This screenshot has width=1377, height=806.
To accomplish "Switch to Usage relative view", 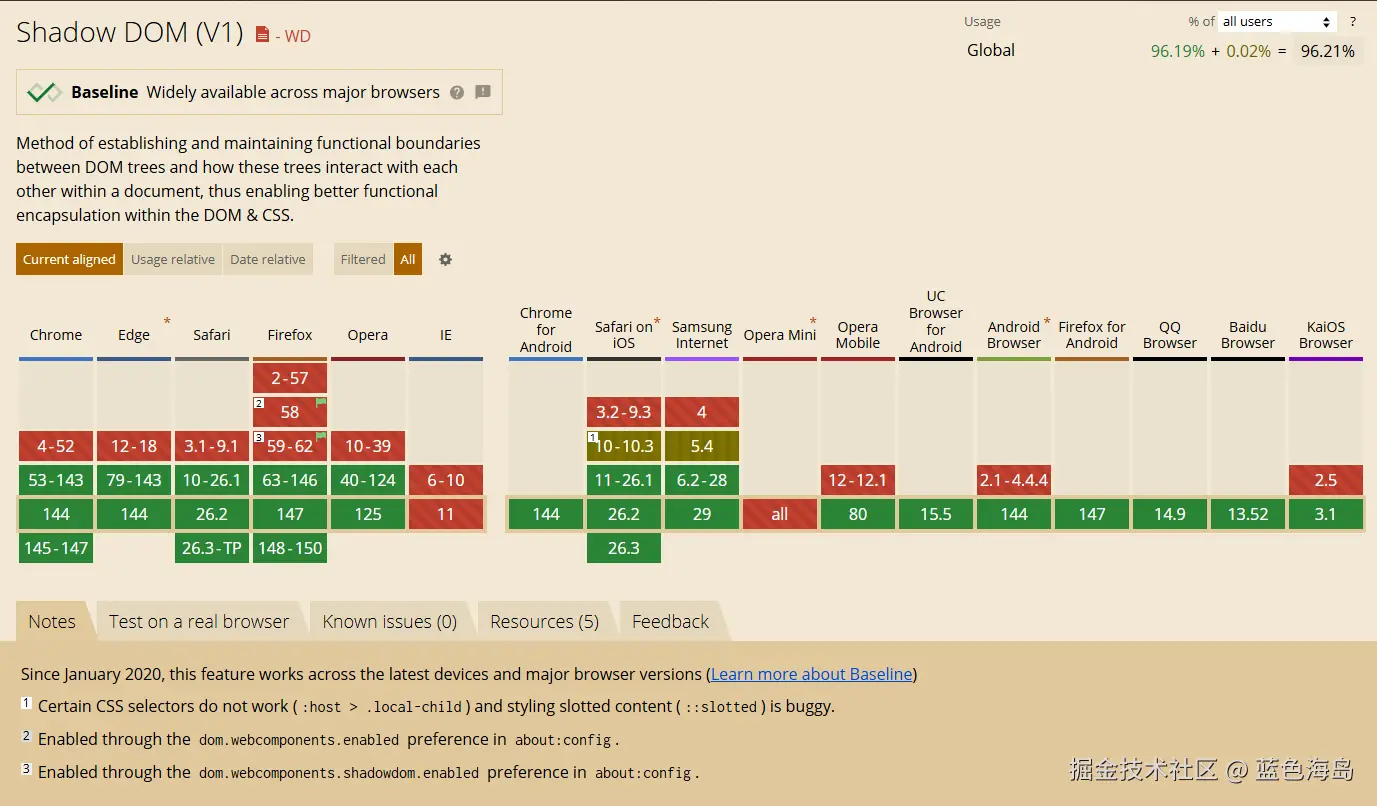I will pos(173,259).
